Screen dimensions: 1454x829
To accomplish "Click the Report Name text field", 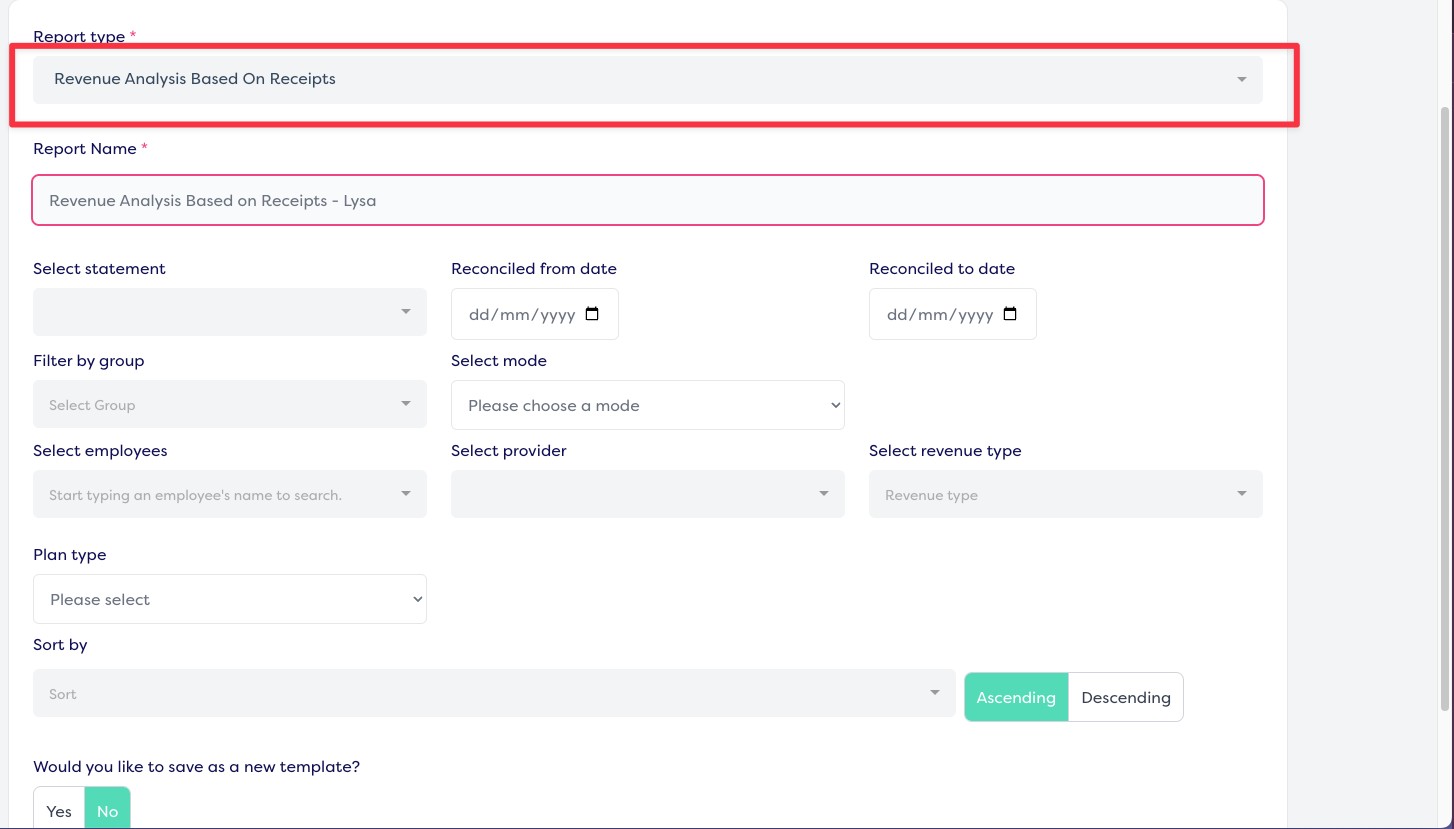I will (x=647, y=200).
